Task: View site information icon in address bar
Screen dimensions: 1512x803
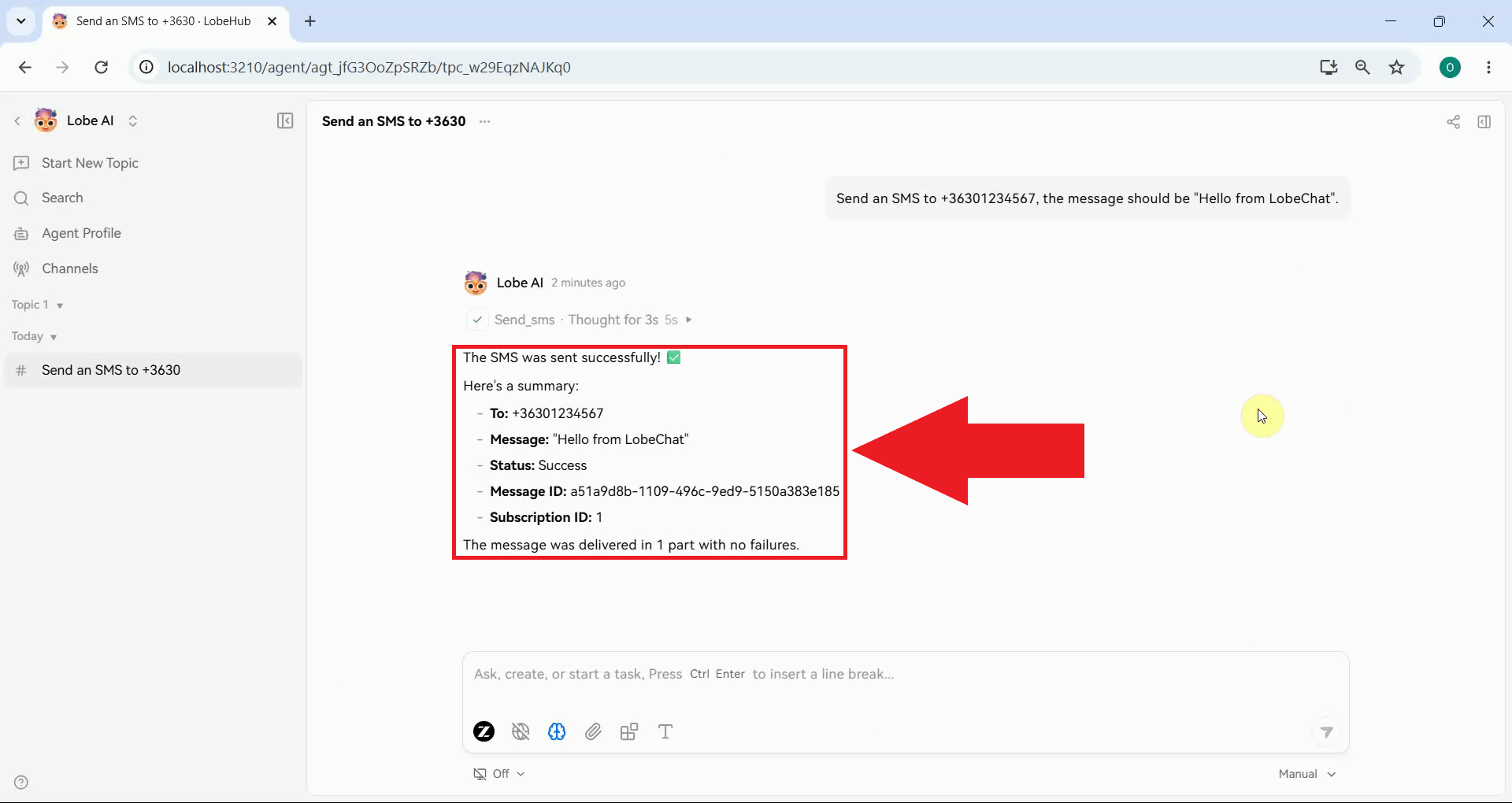Action: (146, 67)
